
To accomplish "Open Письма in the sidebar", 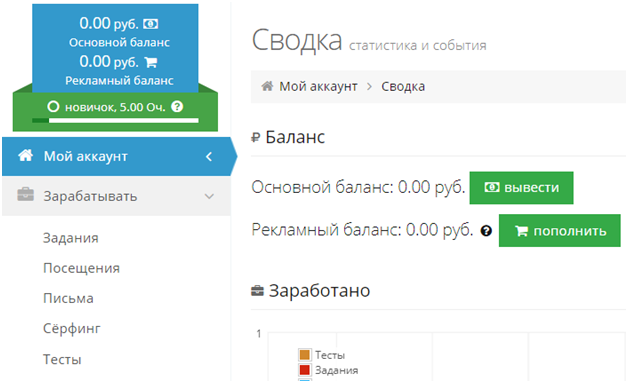I will click(x=68, y=298).
